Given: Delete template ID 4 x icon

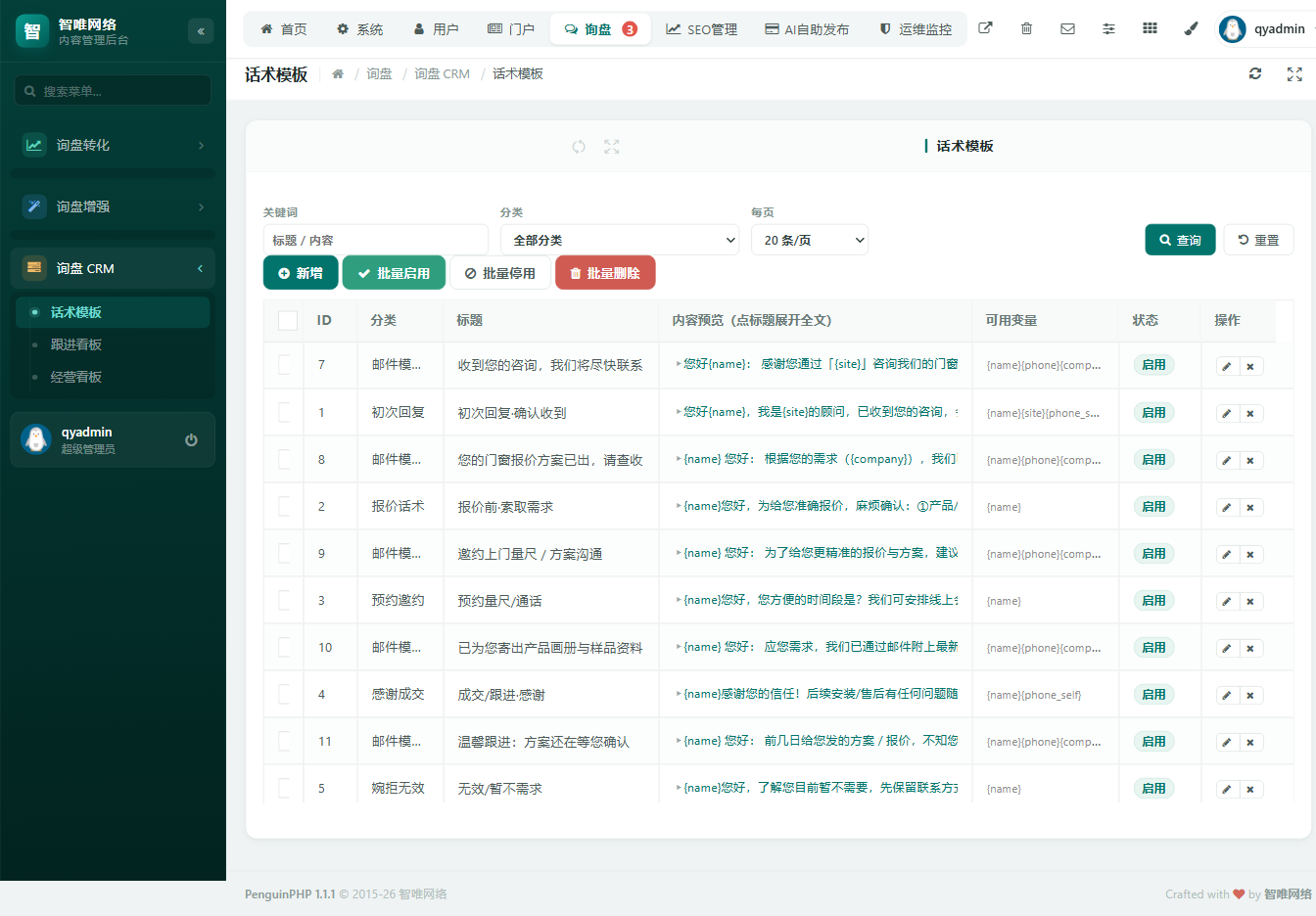Looking at the screenshot, I should coord(1250,695).
